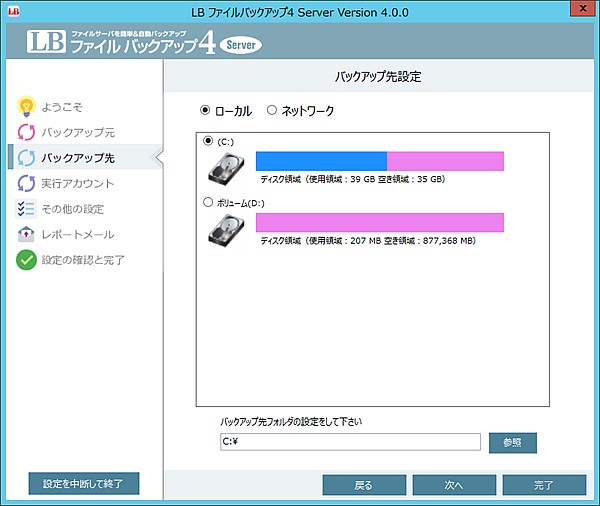The image size is (600, 506).
Task: Open the ようこそ step in sidebar
Action: (62, 107)
